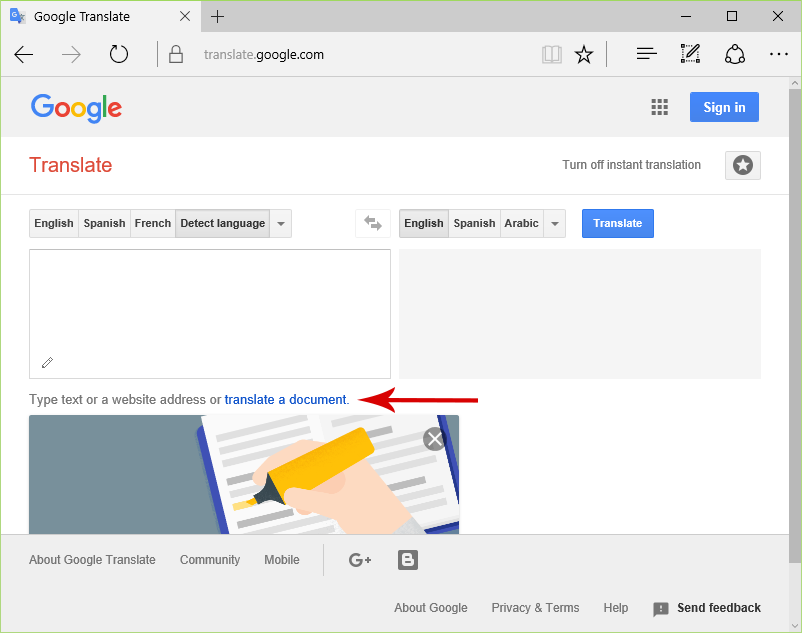Select Spanish as the source language

pos(104,223)
